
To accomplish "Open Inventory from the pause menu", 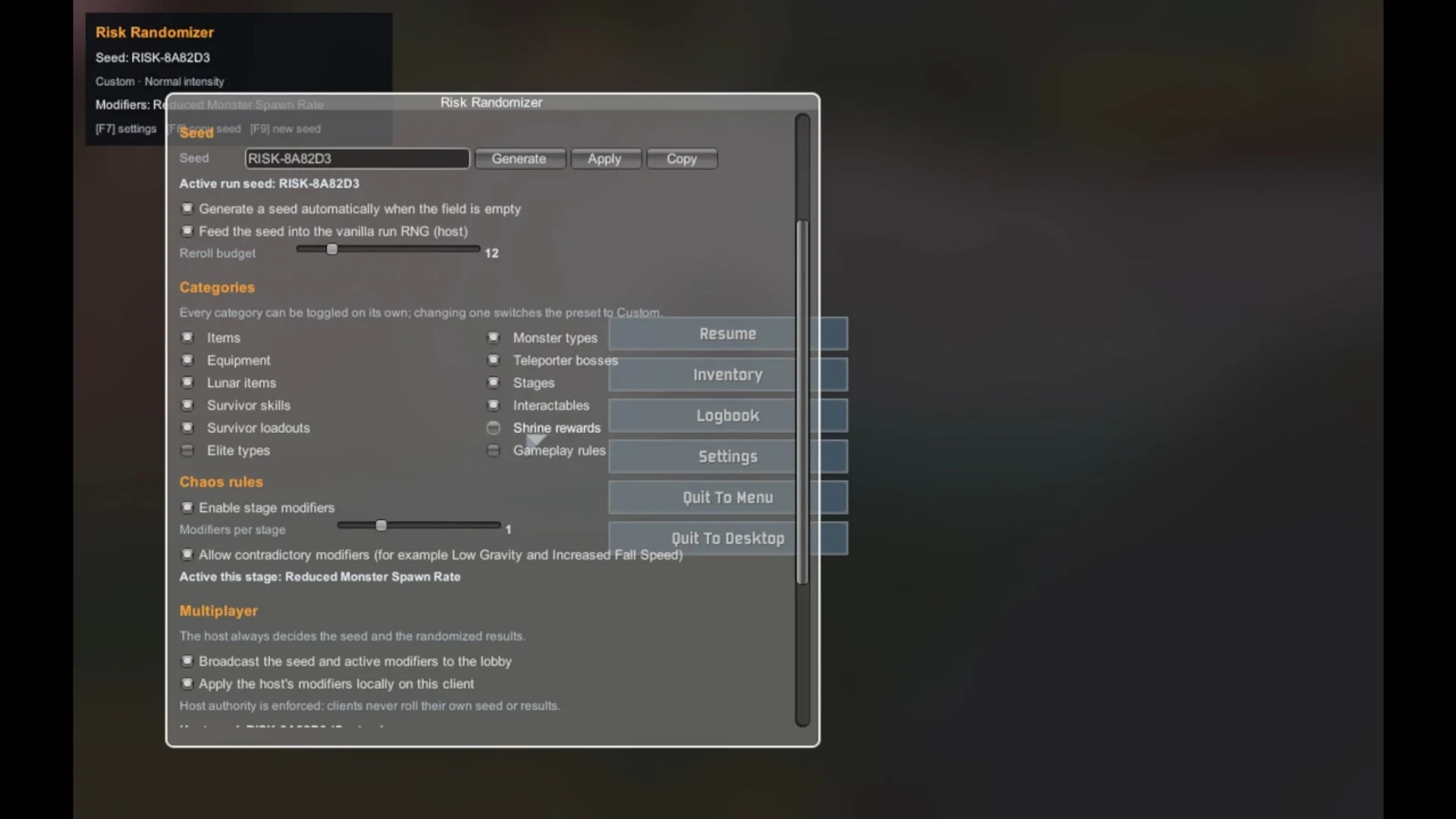I will tap(728, 375).
